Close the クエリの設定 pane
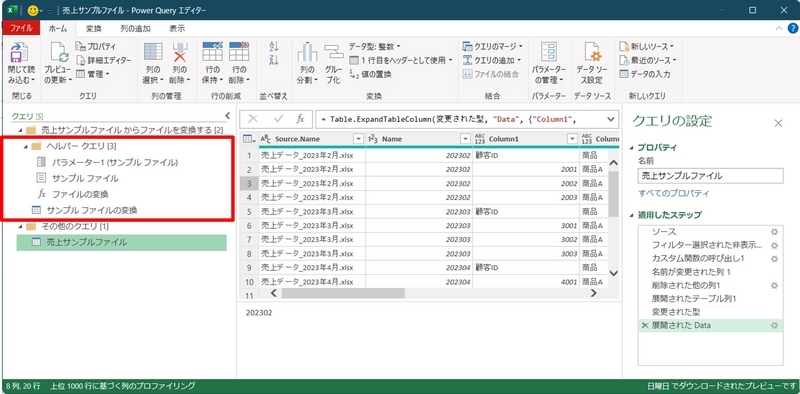The height and width of the screenshot is (394, 800). (778, 122)
